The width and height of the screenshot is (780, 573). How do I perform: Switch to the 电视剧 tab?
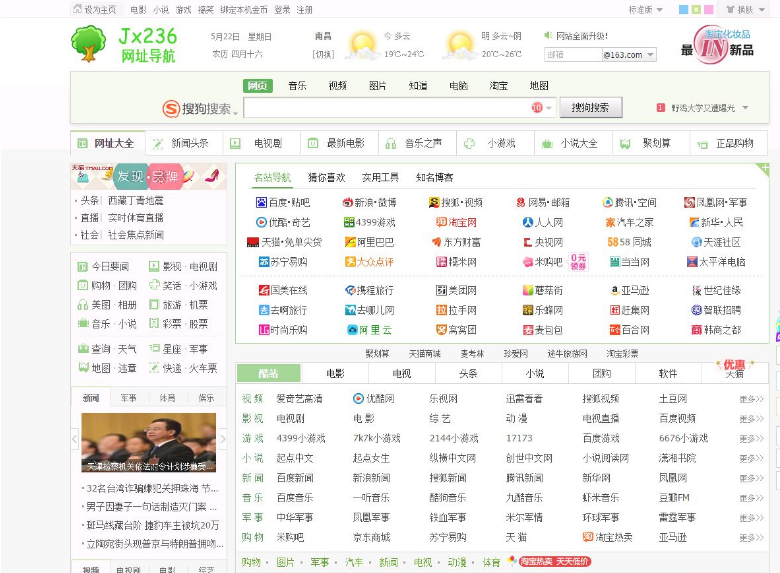pyautogui.click(x=262, y=144)
